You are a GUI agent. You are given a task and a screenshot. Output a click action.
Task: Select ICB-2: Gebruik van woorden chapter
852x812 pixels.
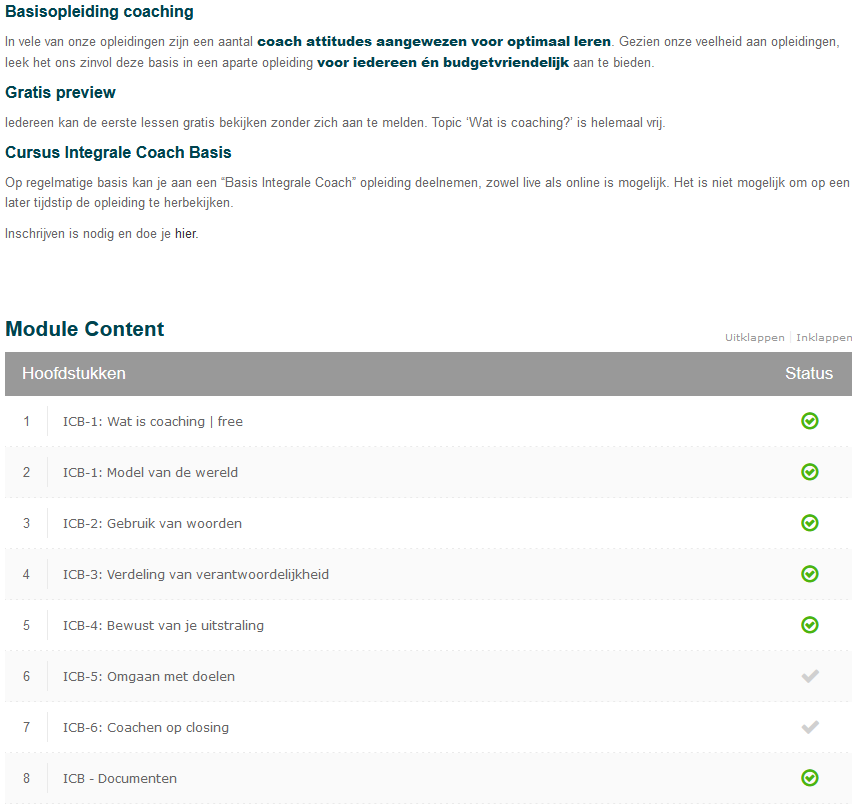click(x=152, y=524)
